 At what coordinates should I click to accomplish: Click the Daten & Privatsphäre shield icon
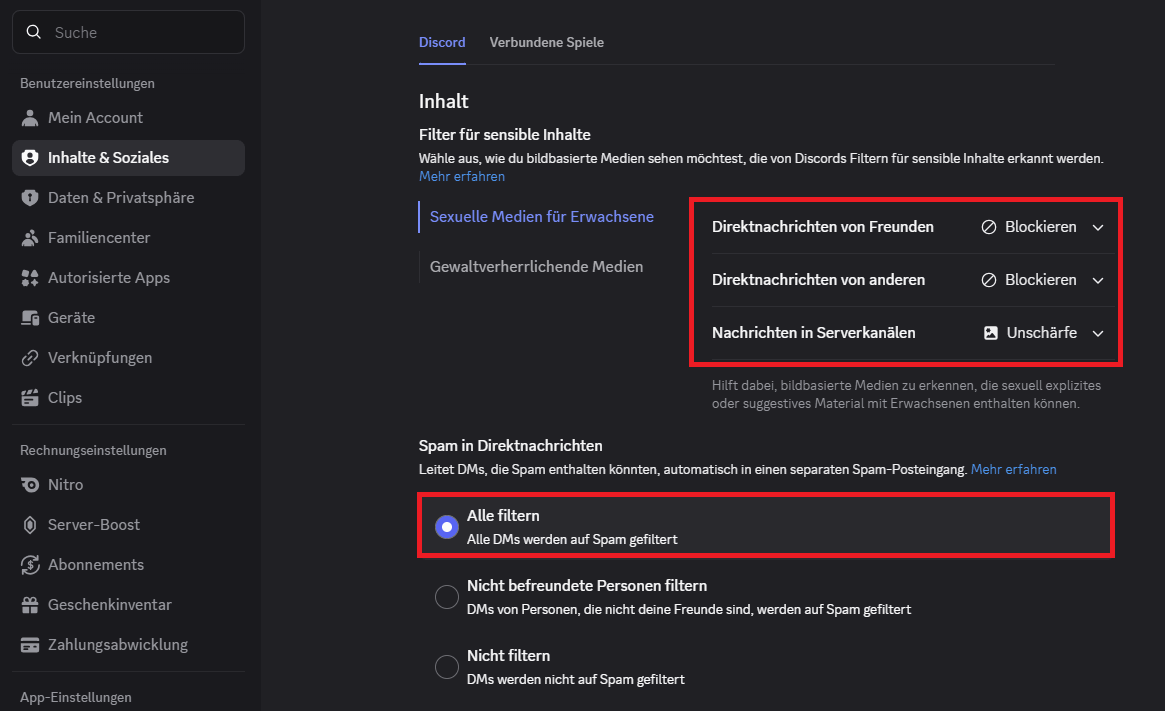point(30,198)
